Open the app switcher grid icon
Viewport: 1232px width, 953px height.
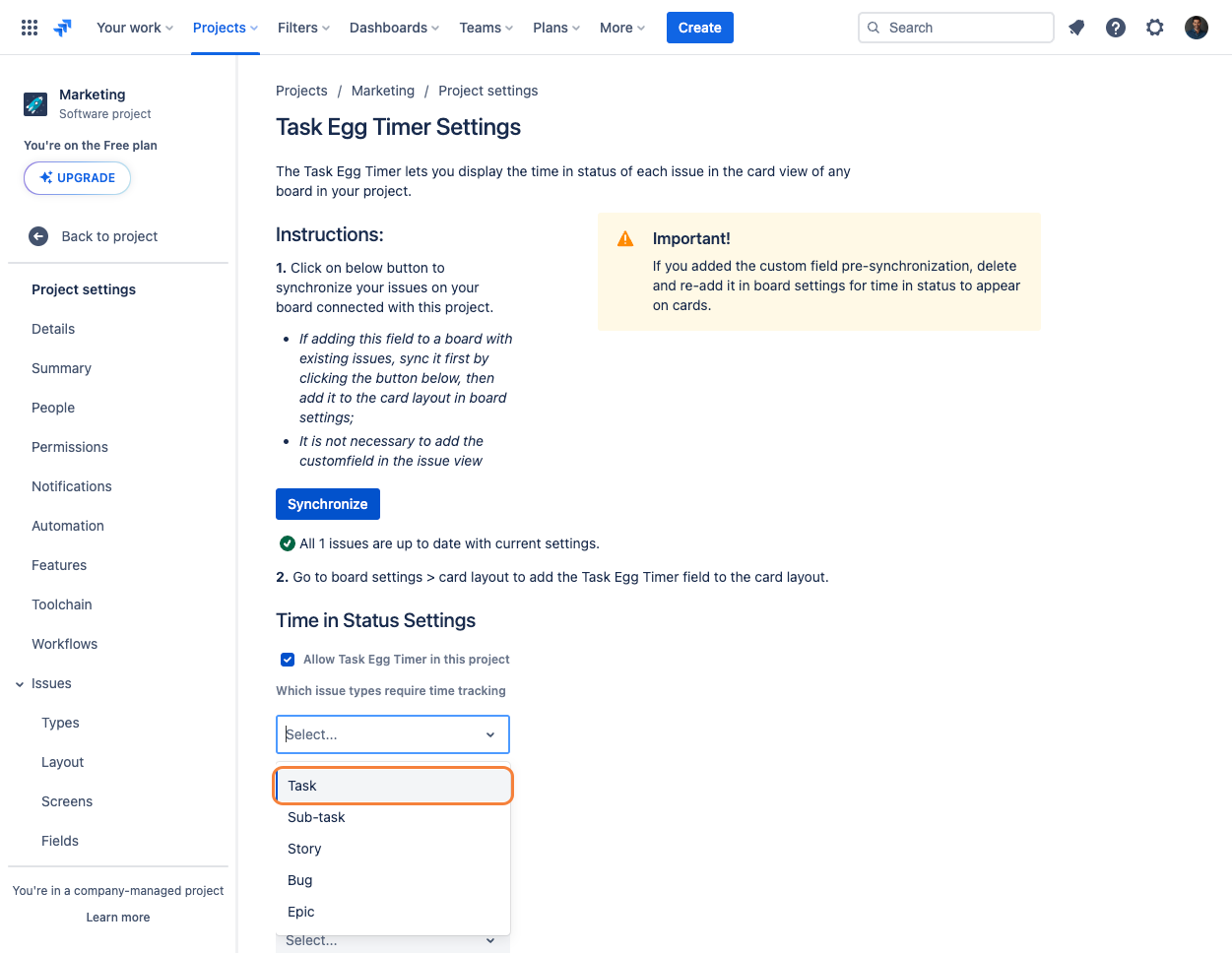pyautogui.click(x=30, y=28)
